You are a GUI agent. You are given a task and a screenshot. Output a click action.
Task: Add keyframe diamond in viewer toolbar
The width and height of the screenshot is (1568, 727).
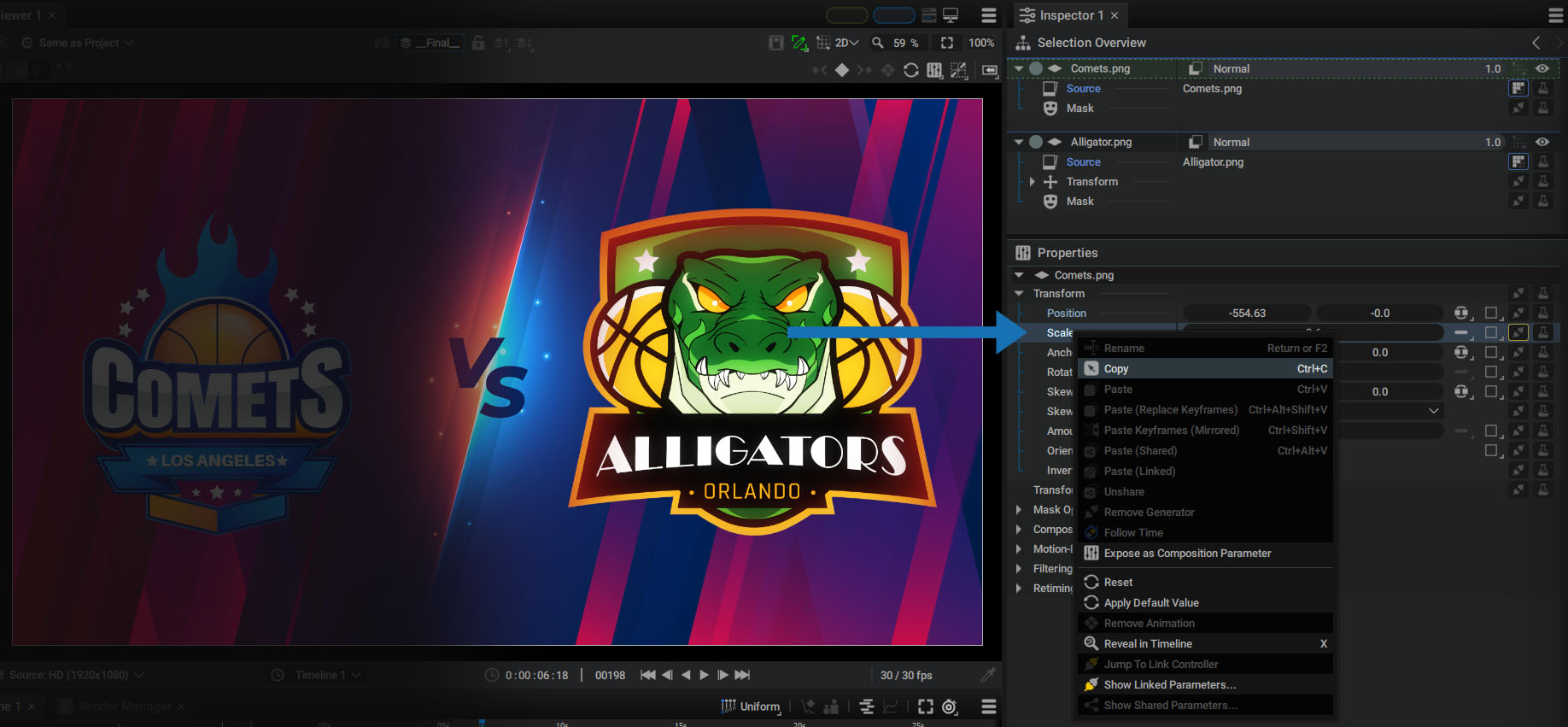point(842,70)
